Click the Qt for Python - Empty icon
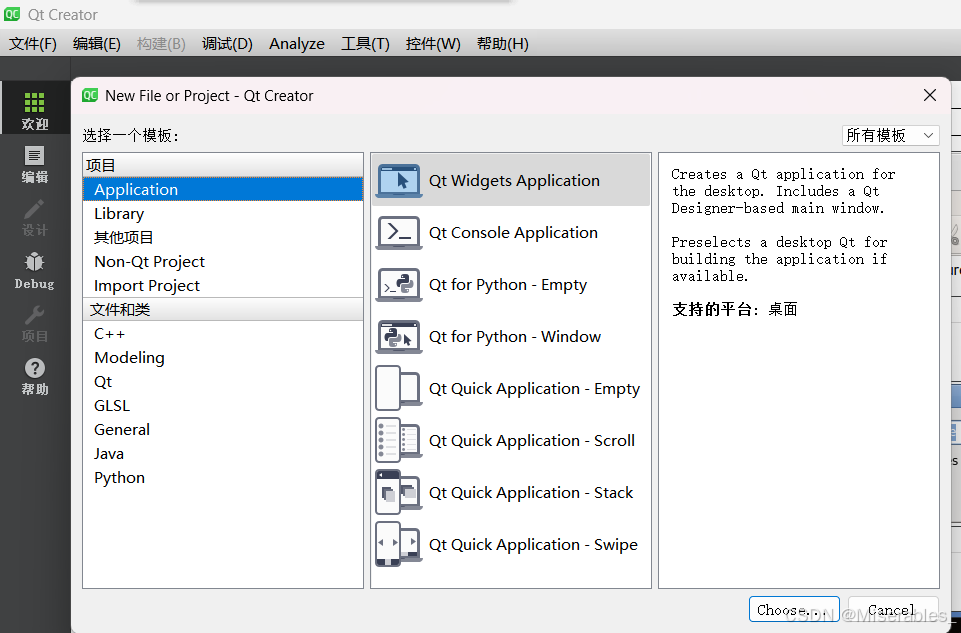This screenshot has width=961, height=633. [398, 285]
